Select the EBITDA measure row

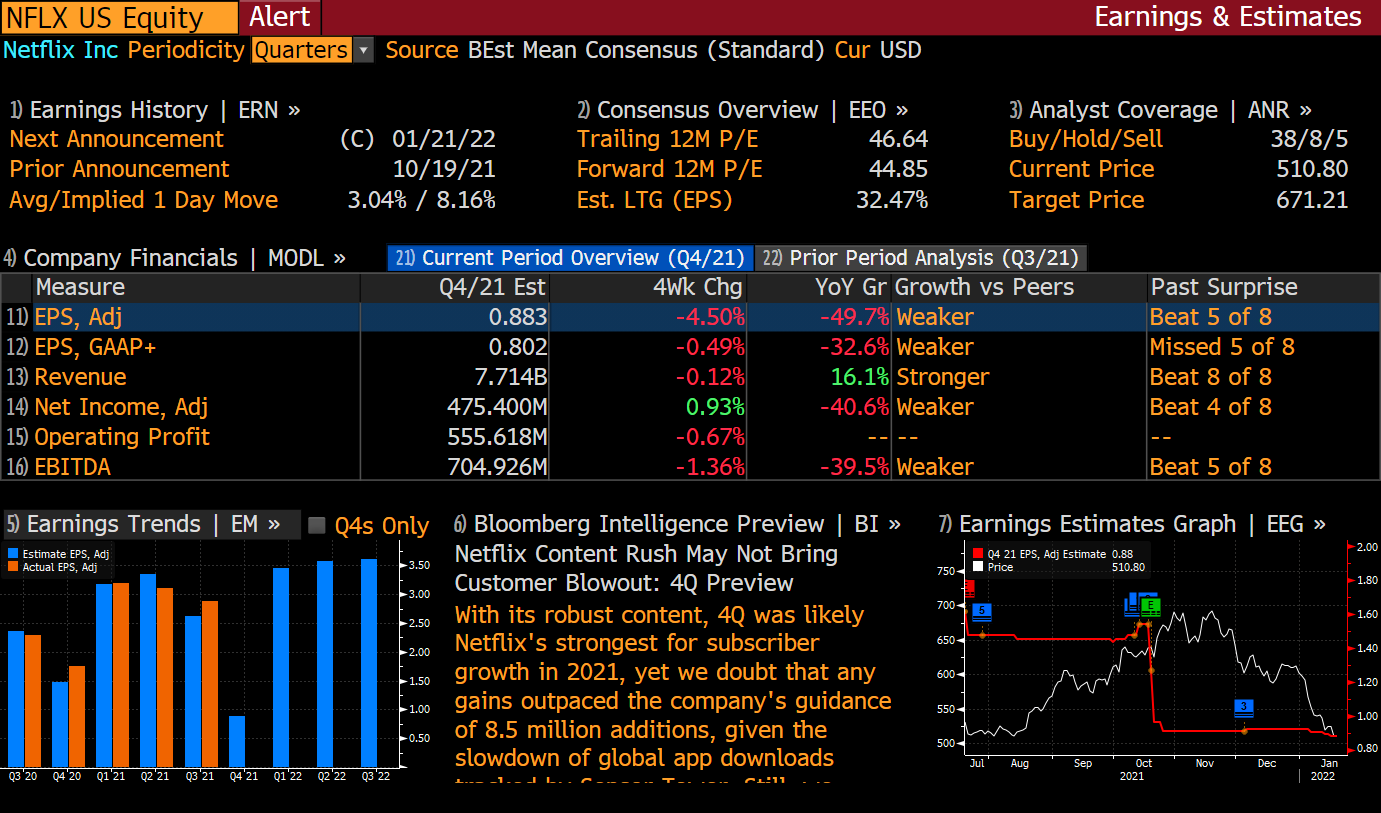tap(690, 467)
